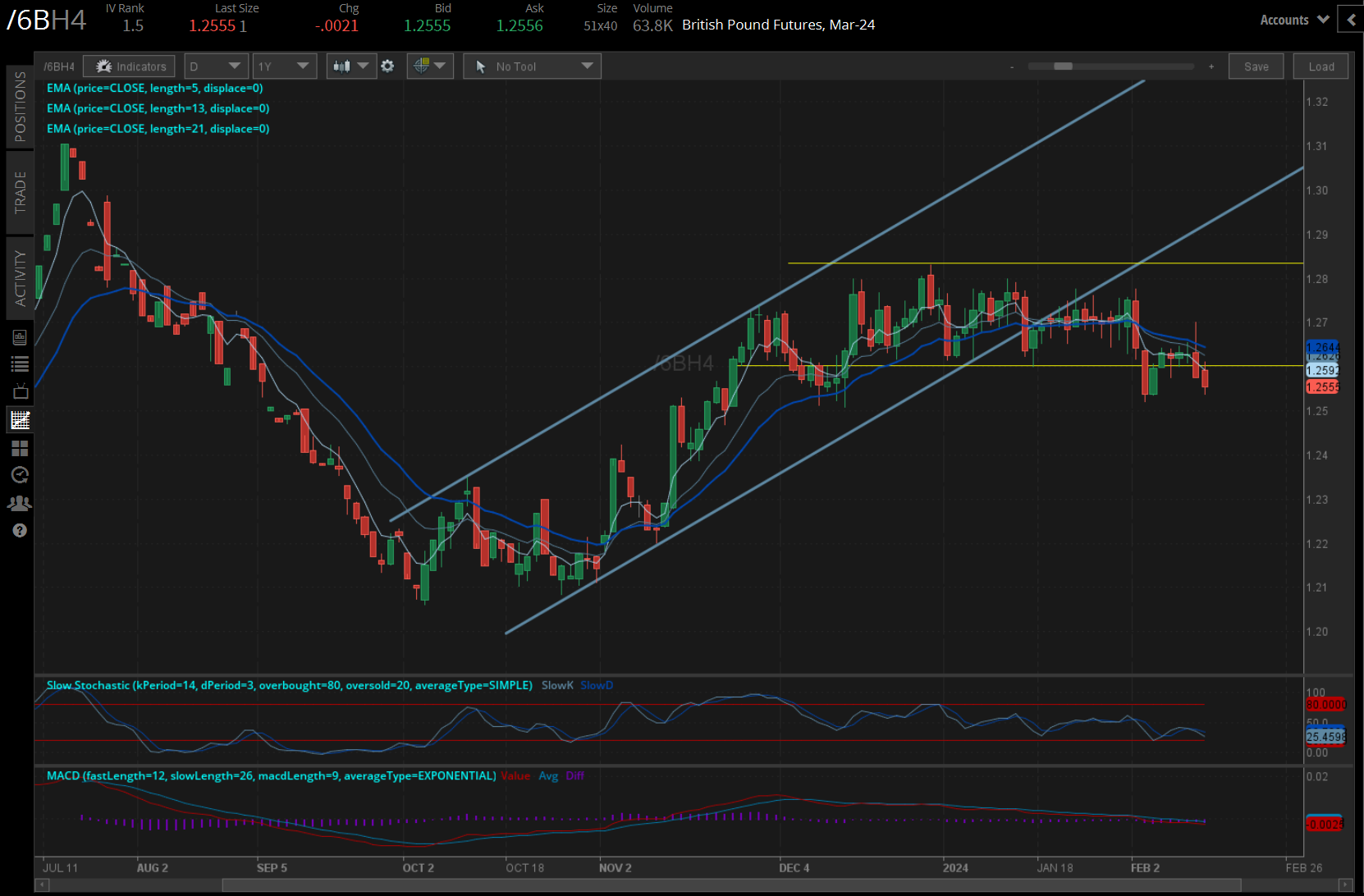
Task: Collapse the right panel with arrow button
Action: click(1351, 20)
